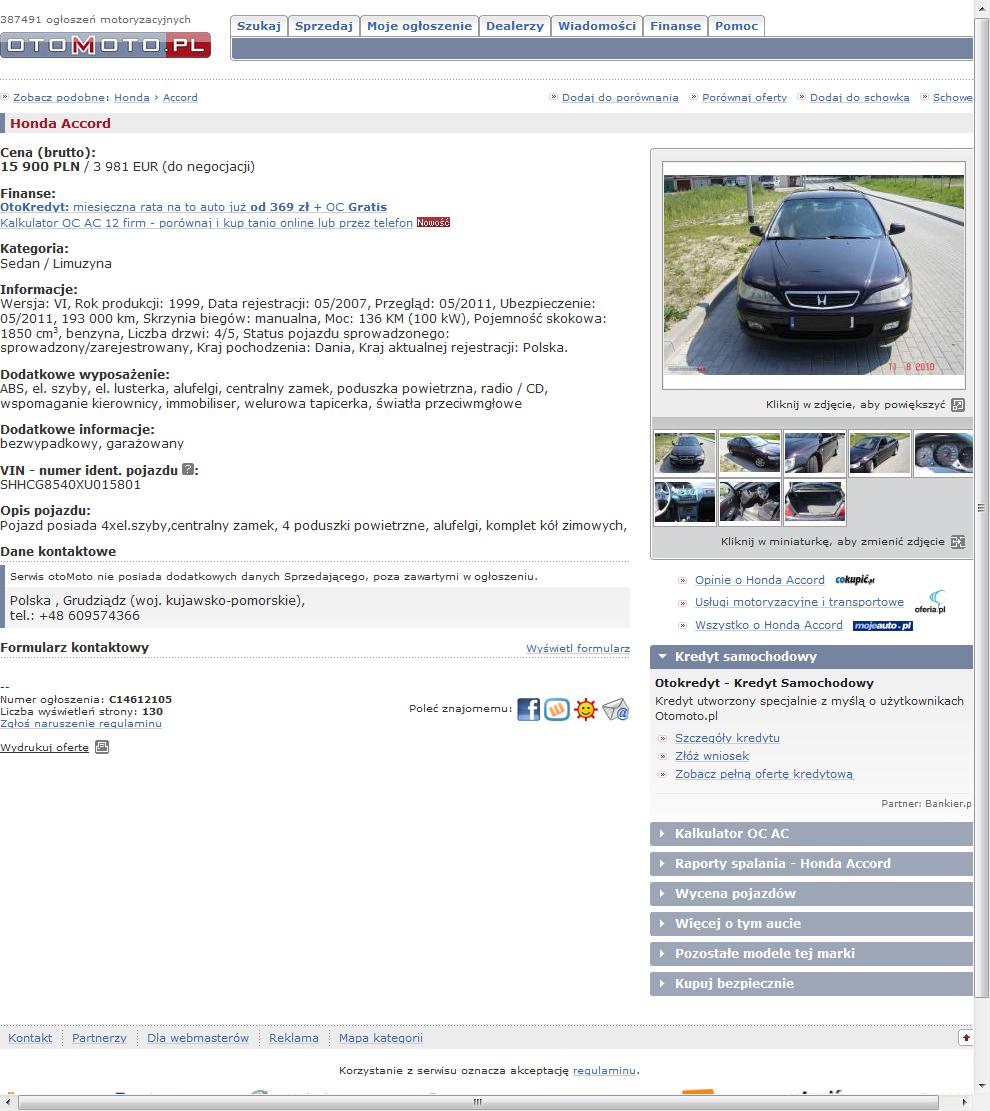Click the cokupić.pl logo

point(855,580)
